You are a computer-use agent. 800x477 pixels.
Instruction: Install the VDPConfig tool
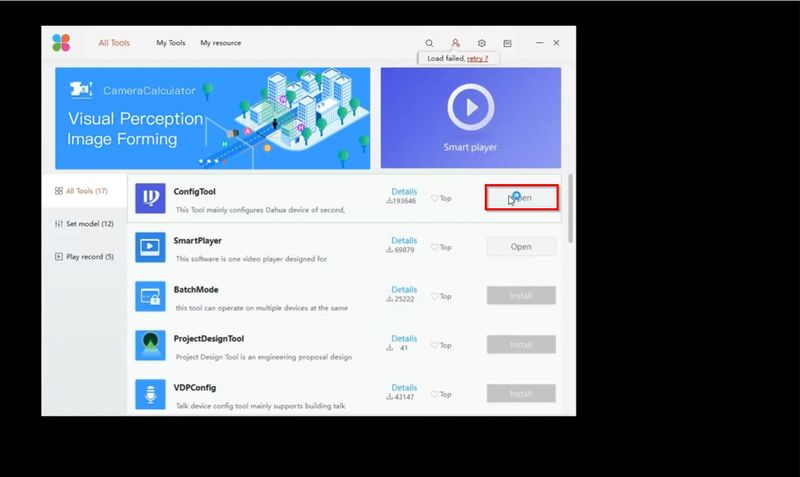point(521,393)
